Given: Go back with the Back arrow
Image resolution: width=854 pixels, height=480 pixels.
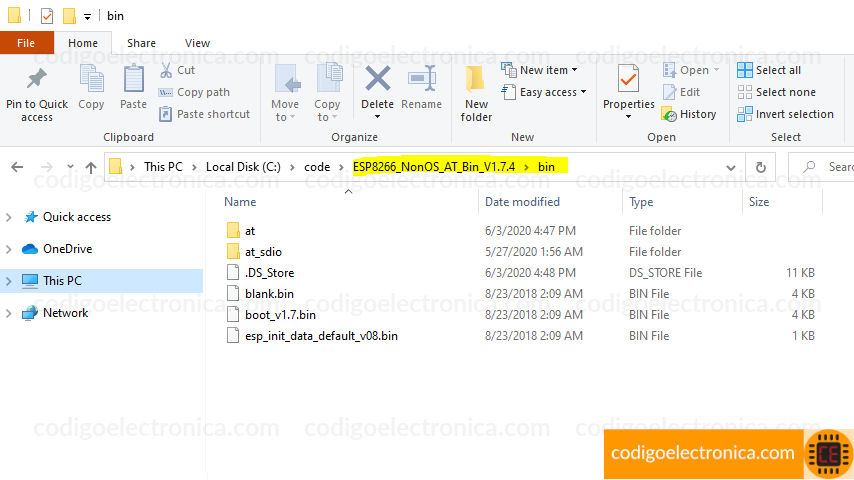Looking at the screenshot, I should click(x=17, y=167).
